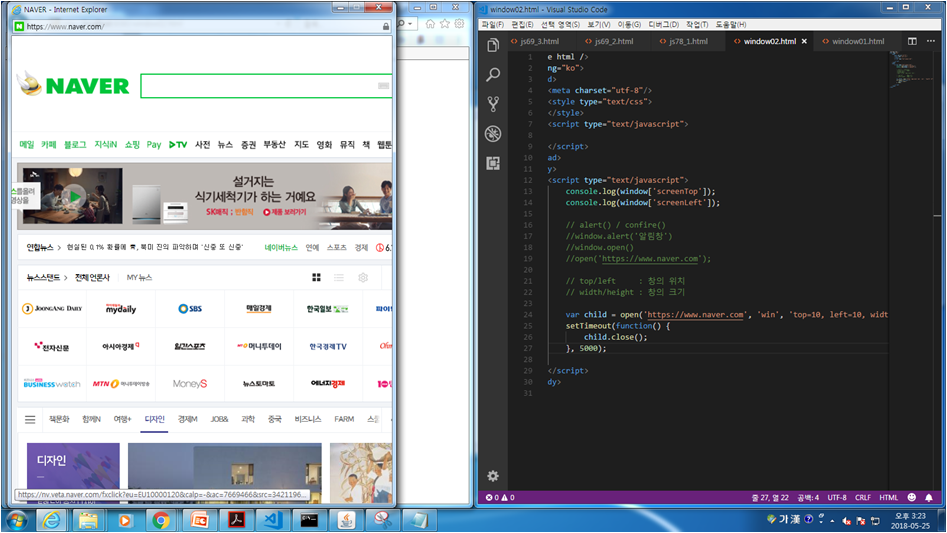Switch news stand to list view

pos(339,277)
